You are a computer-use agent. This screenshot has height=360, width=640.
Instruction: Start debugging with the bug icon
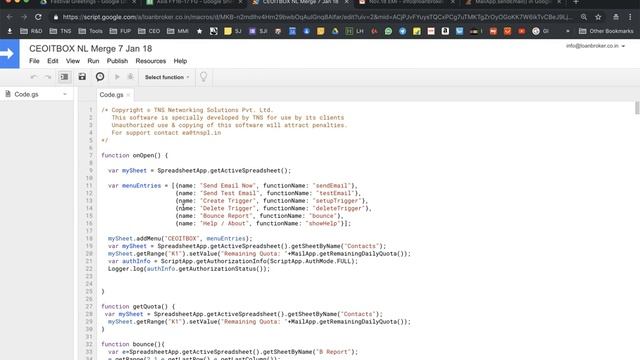pyautogui.click(x=131, y=77)
